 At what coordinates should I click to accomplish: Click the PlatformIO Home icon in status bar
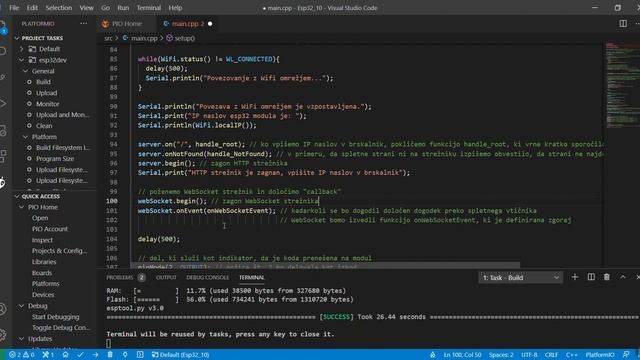pos(65,355)
